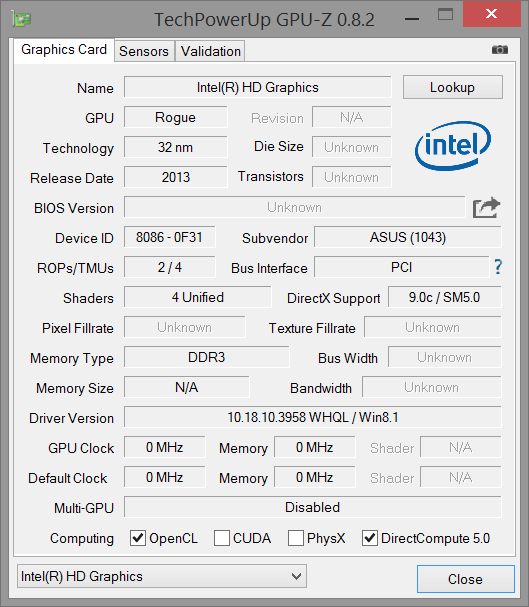Click the Close button

coord(466,579)
